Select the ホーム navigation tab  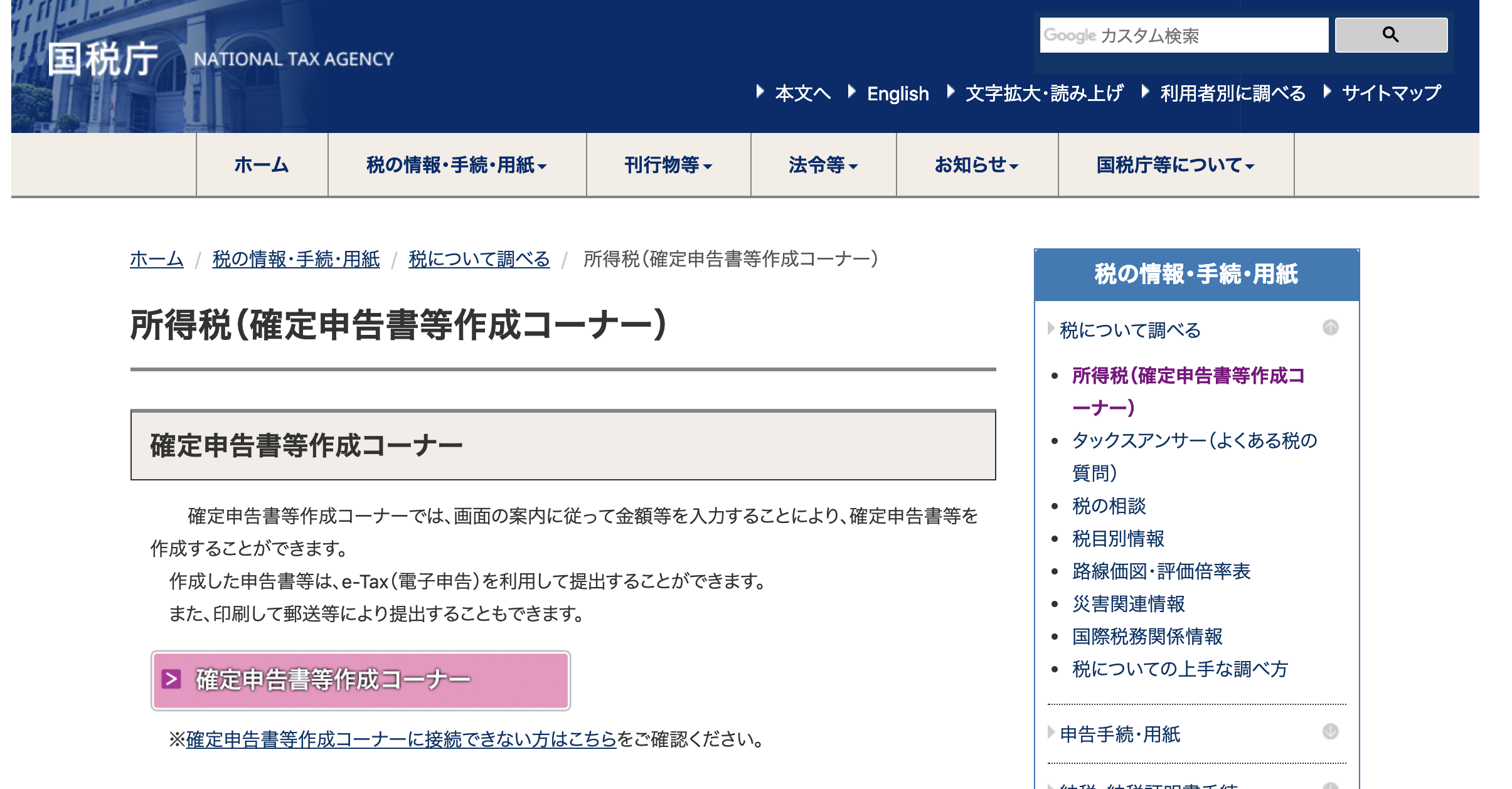262,165
